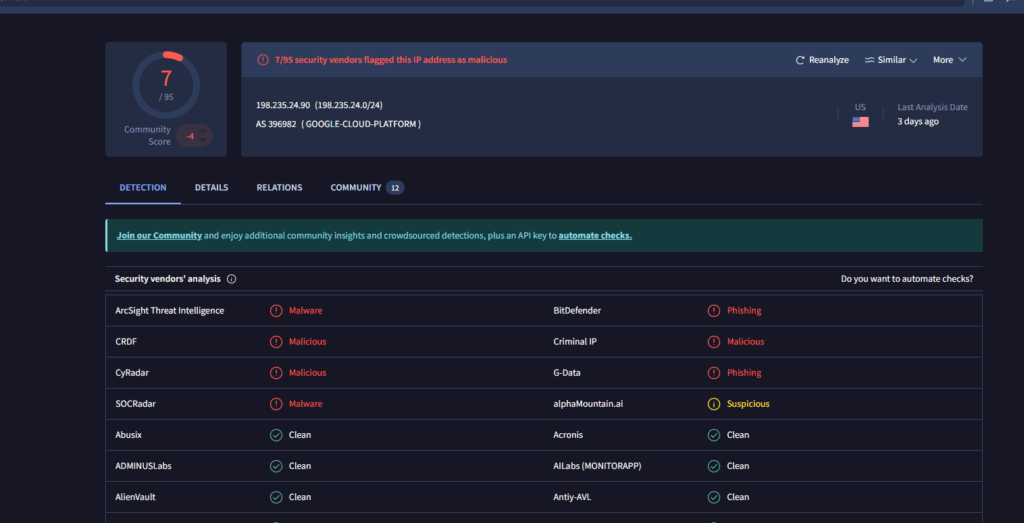Click the red alert icon in flagged banner
1024x523 pixels.
(x=263, y=60)
